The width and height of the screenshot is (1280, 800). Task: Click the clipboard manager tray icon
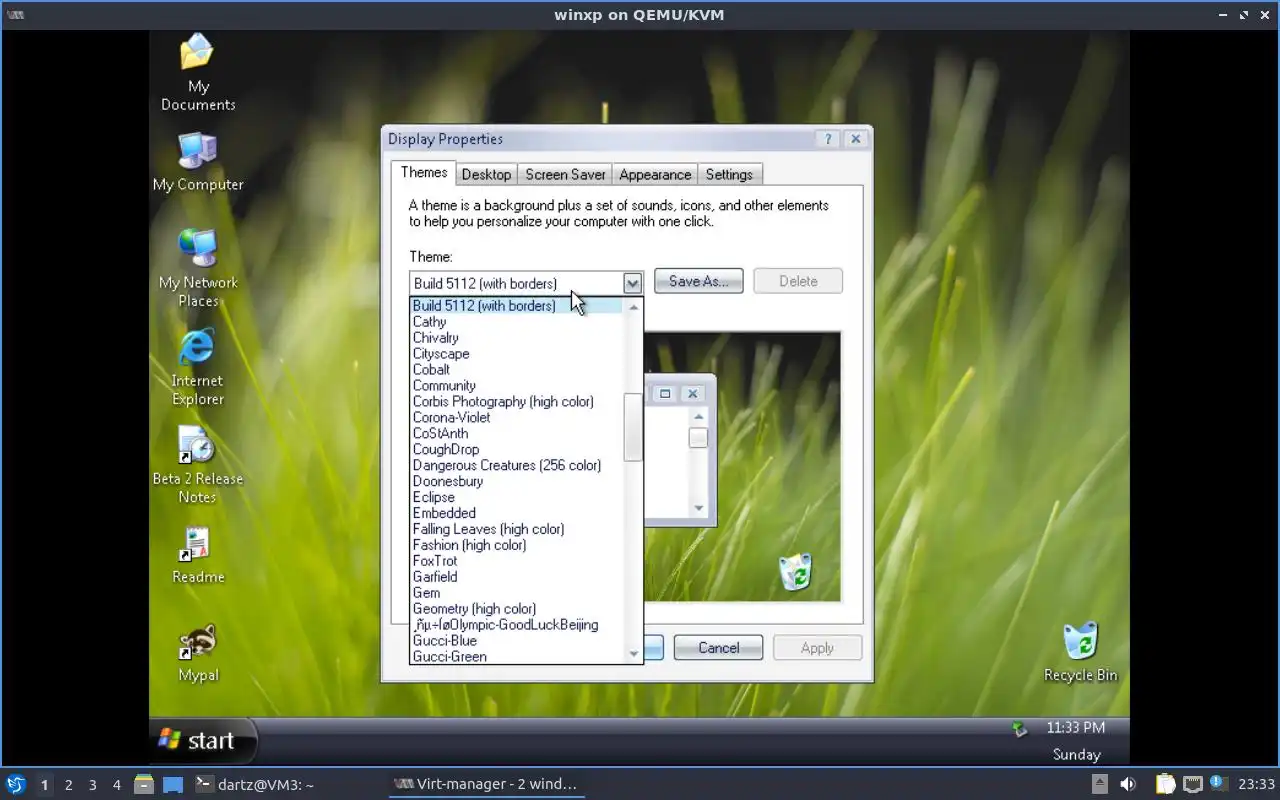1165,784
